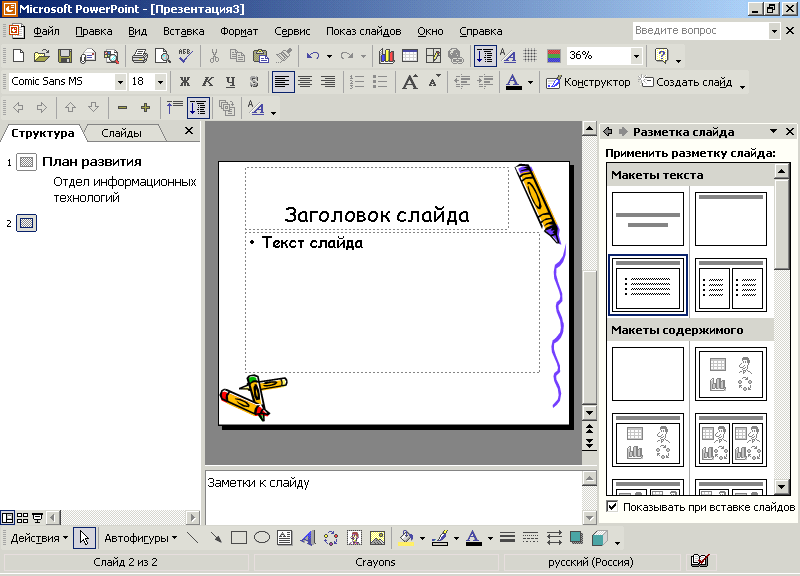Click into the 'Введите вопрос' help field

(x=701, y=31)
